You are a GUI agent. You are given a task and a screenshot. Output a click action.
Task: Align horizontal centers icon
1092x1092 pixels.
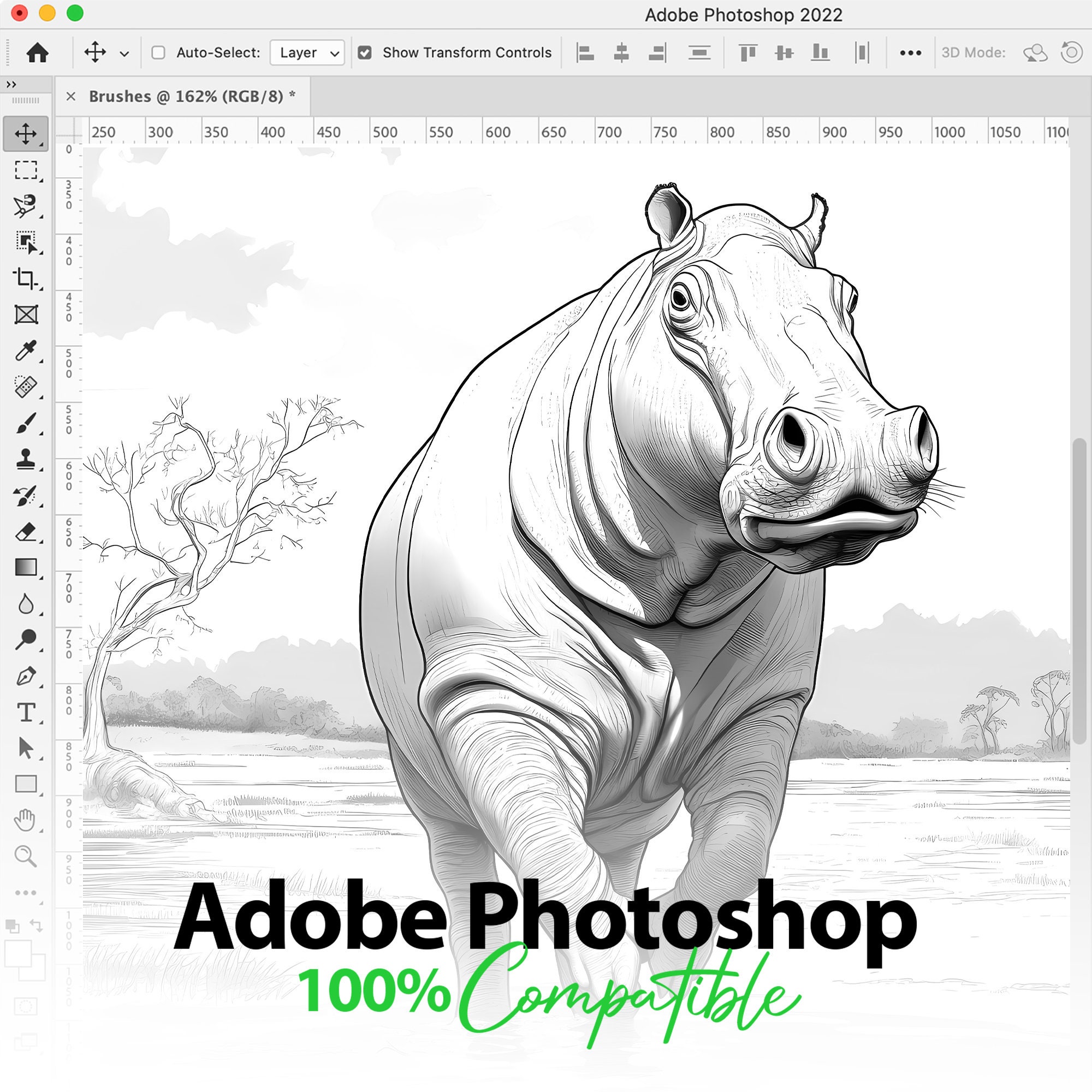[621, 52]
